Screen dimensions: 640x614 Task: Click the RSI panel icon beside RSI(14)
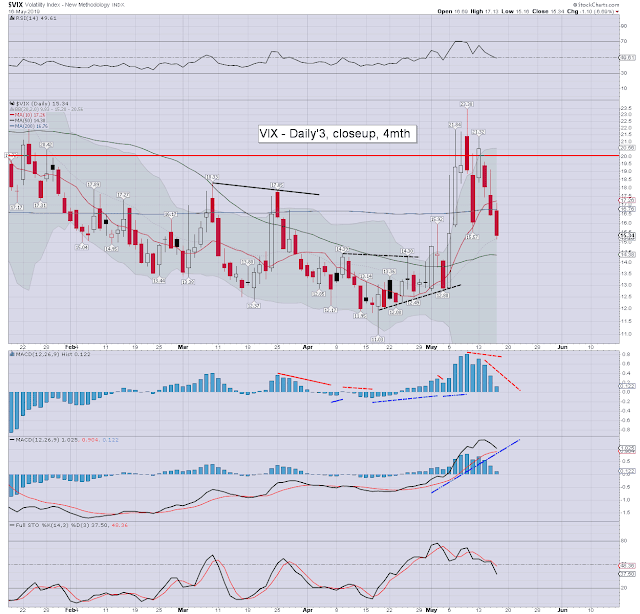(12, 18)
